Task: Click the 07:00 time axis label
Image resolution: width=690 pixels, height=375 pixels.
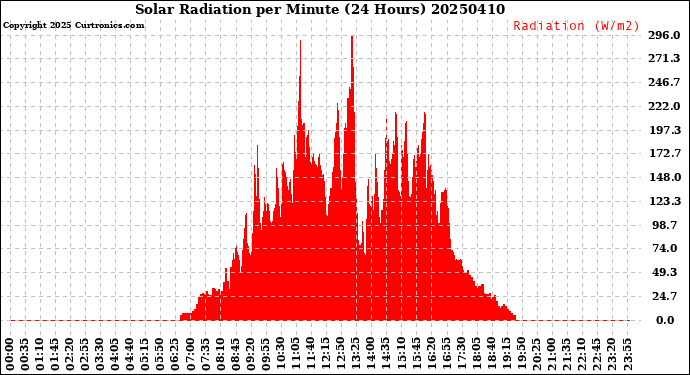Action: coord(191,355)
